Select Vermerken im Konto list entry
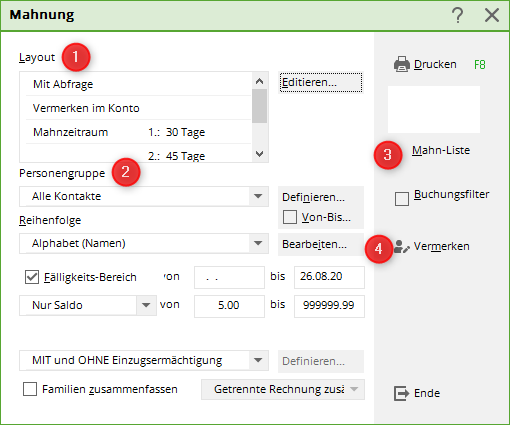Image resolution: width=510 pixels, height=425 pixels. point(138,108)
